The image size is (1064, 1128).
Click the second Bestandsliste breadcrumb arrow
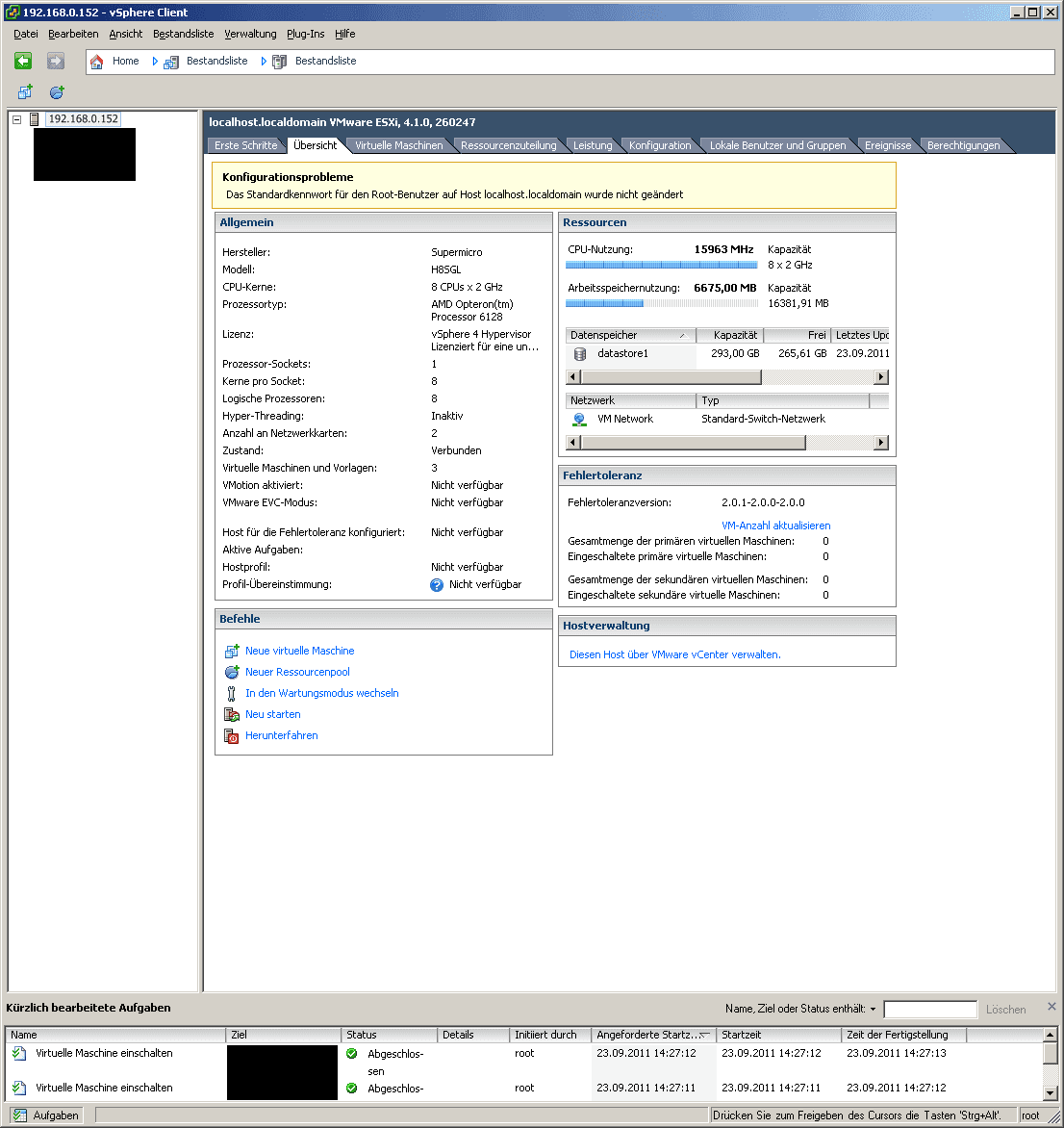click(264, 62)
